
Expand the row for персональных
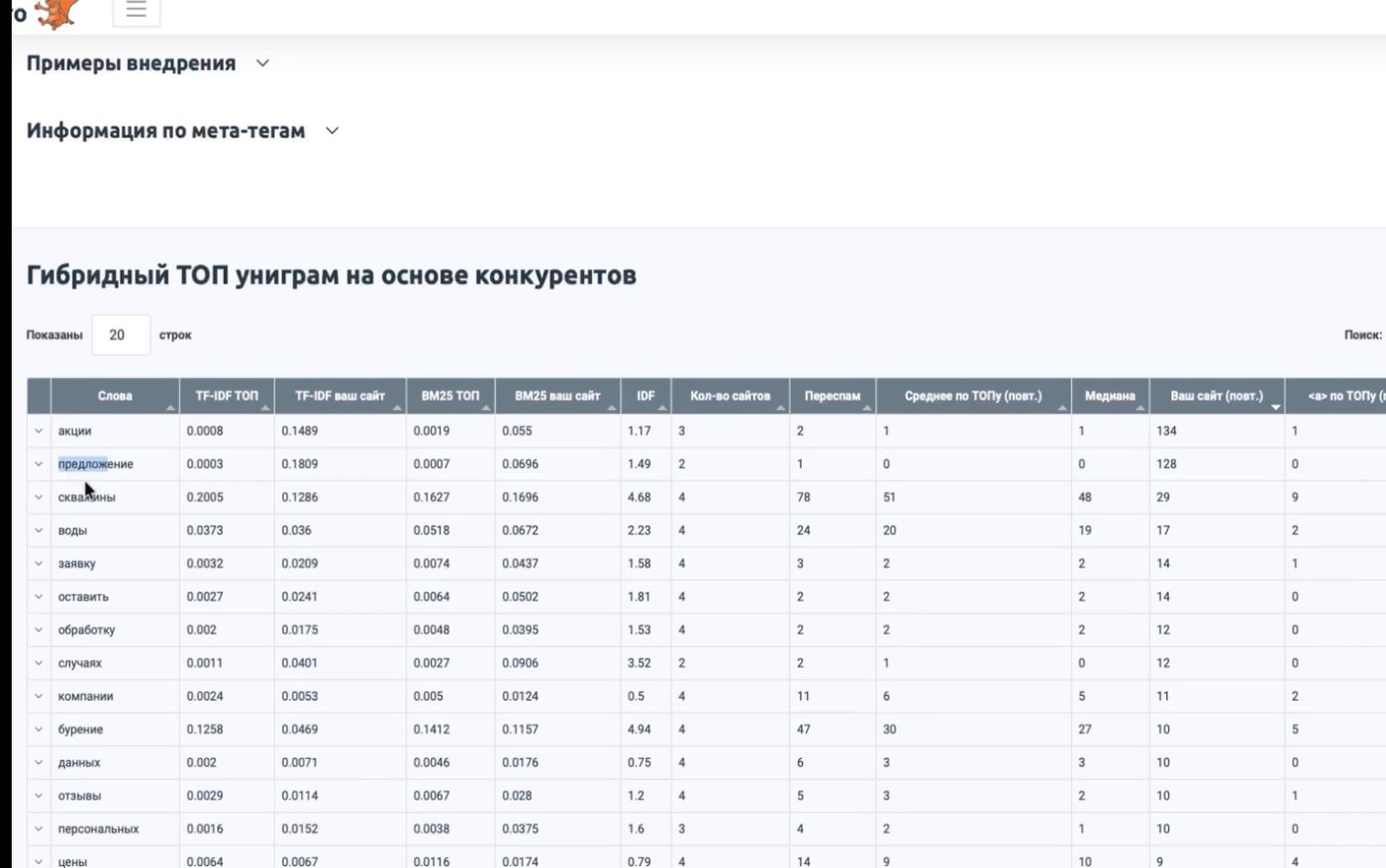click(x=39, y=828)
